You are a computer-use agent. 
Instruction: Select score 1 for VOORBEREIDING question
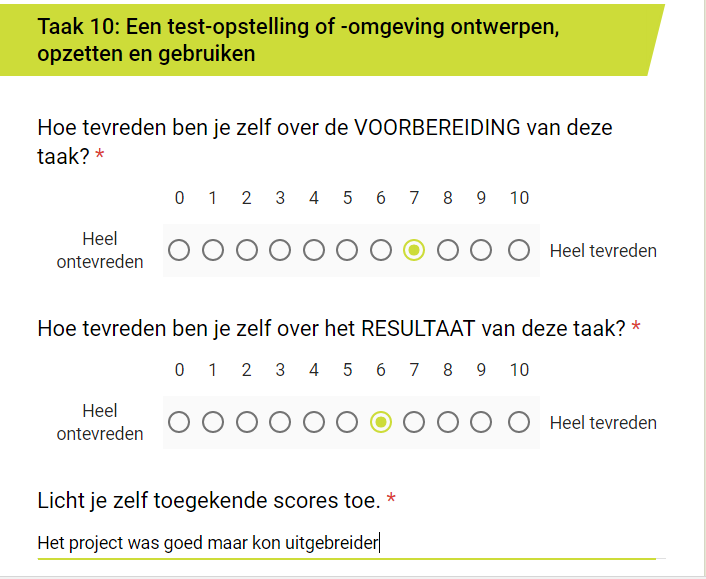point(213,250)
